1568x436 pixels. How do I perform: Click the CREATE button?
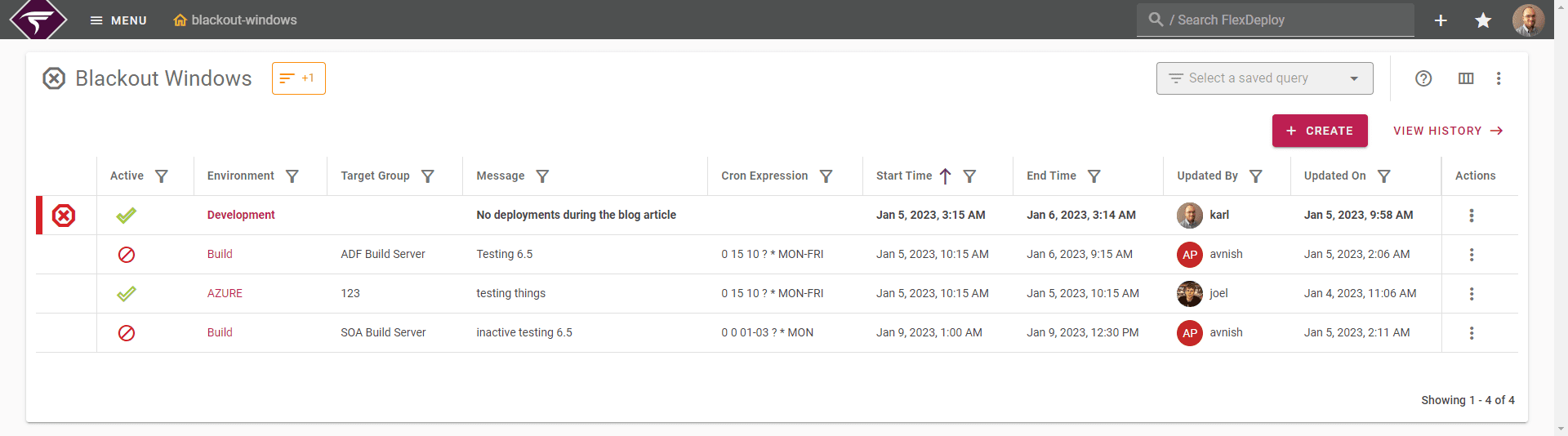1320,131
